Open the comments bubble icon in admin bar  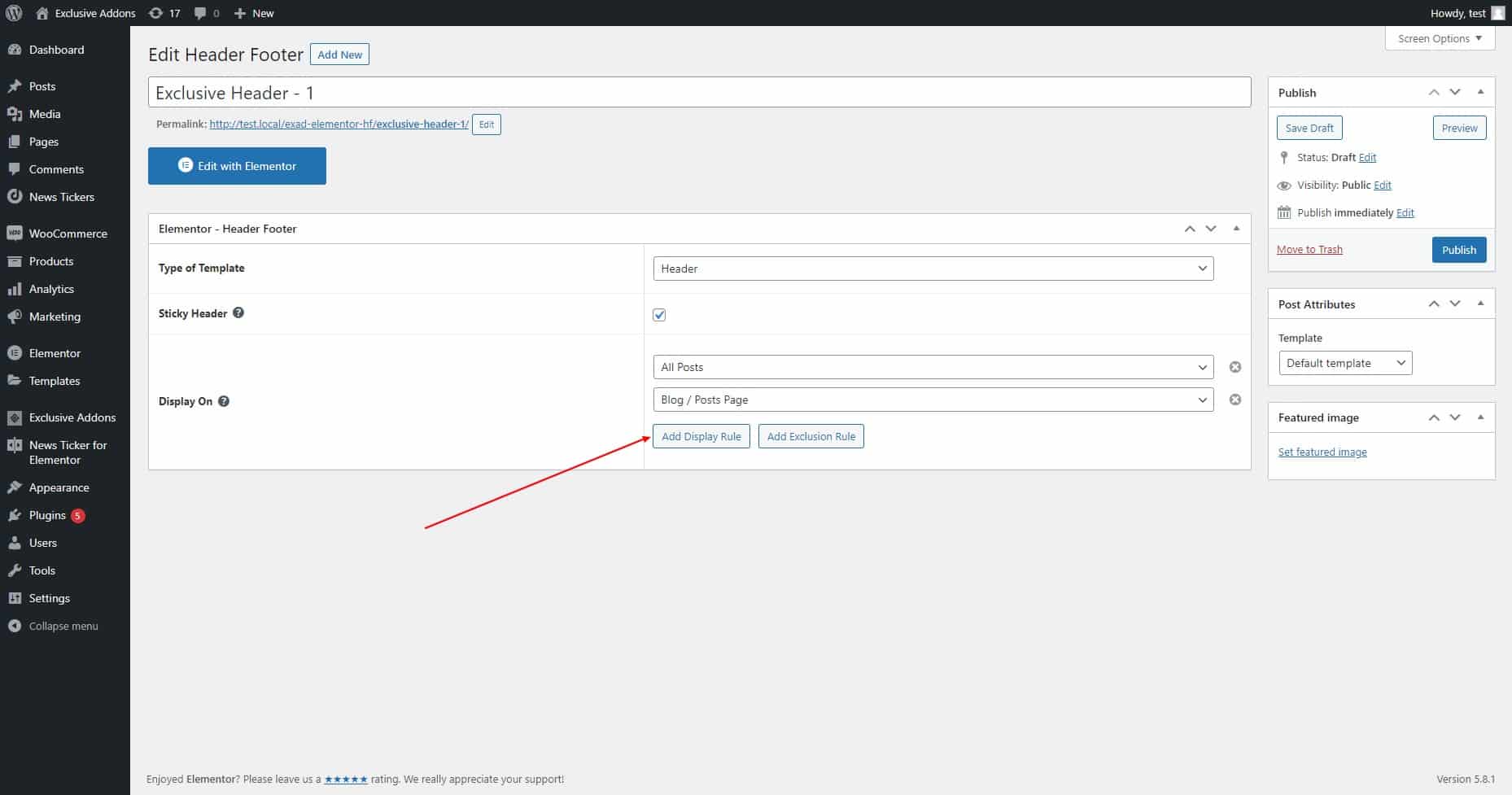coord(207,13)
